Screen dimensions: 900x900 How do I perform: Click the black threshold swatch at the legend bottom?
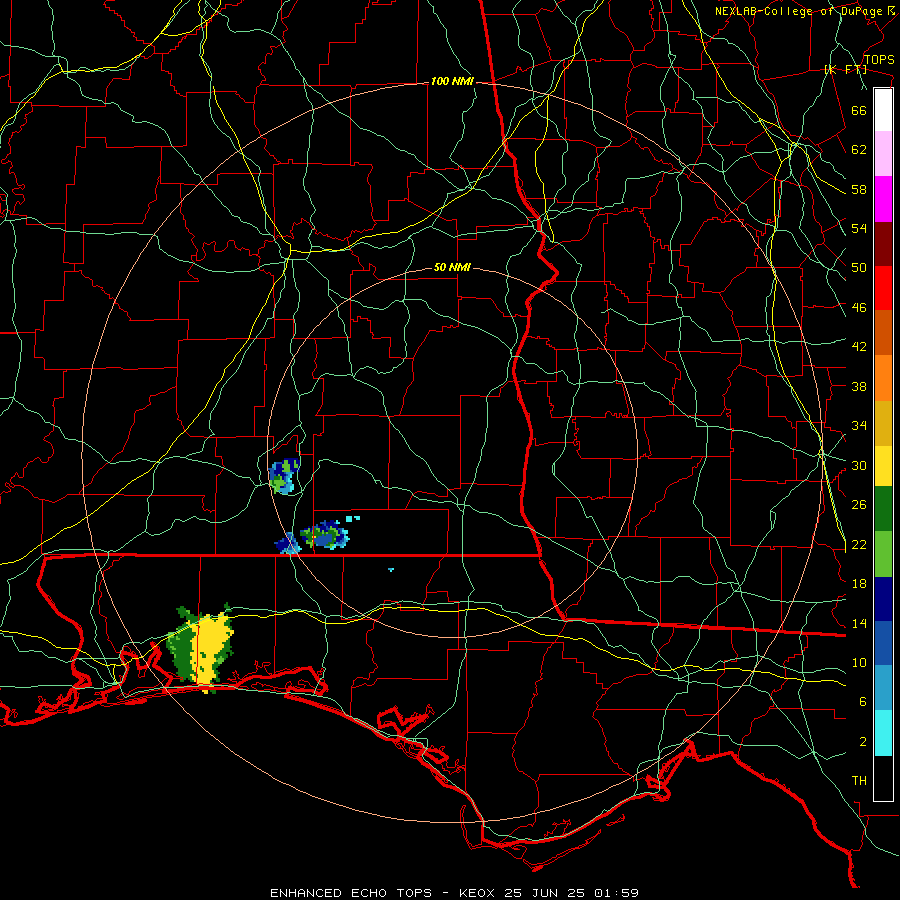tap(883, 778)
